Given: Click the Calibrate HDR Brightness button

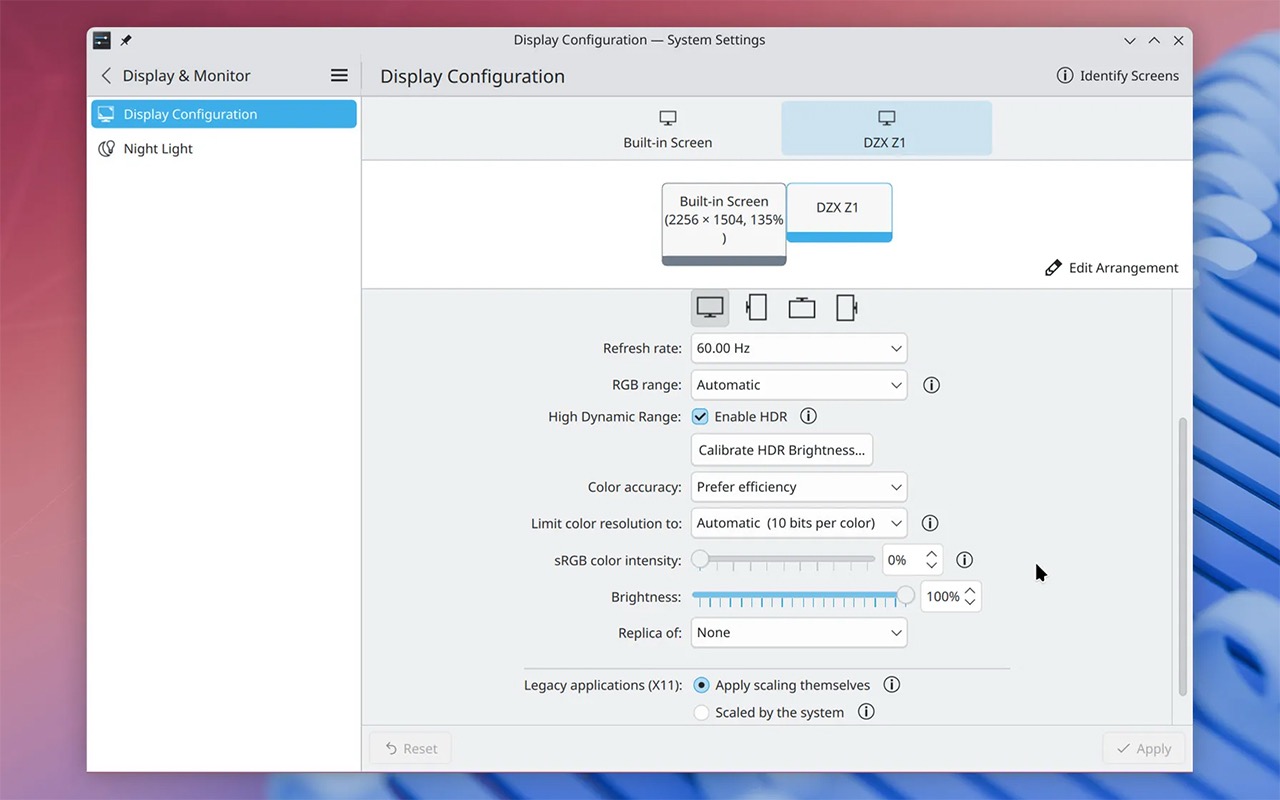Looking at the screenshot, I should tap(782, 450).
